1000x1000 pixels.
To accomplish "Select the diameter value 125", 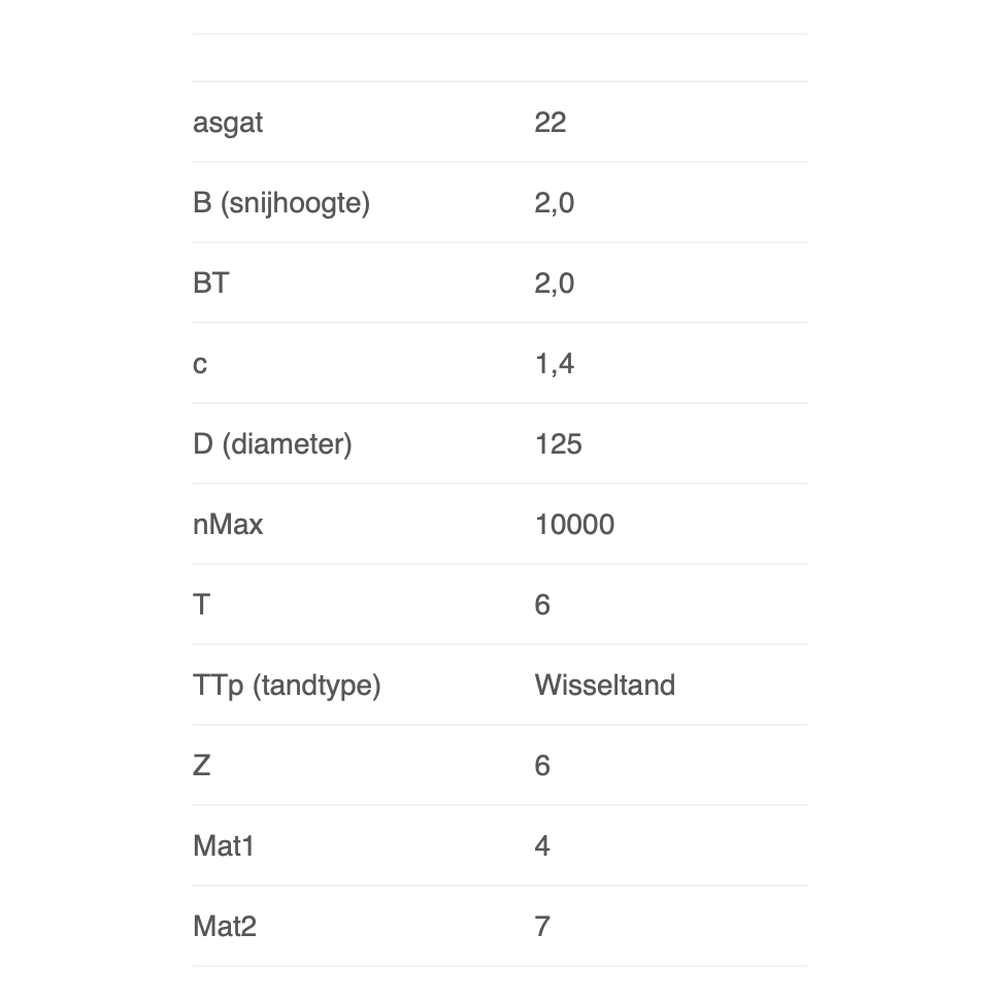I will tap(558, 444).
